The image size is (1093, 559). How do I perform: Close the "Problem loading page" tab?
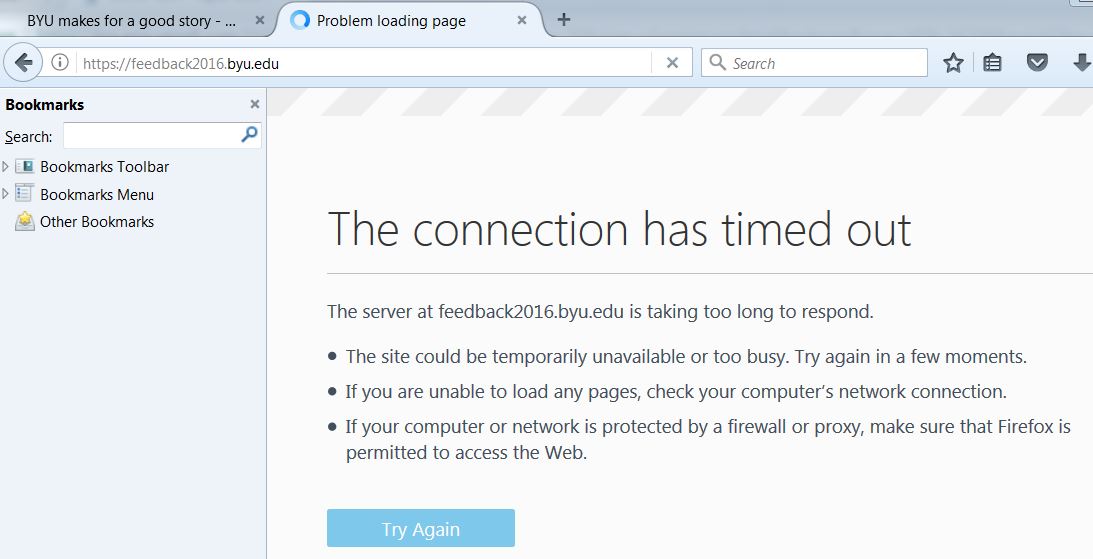522,20
